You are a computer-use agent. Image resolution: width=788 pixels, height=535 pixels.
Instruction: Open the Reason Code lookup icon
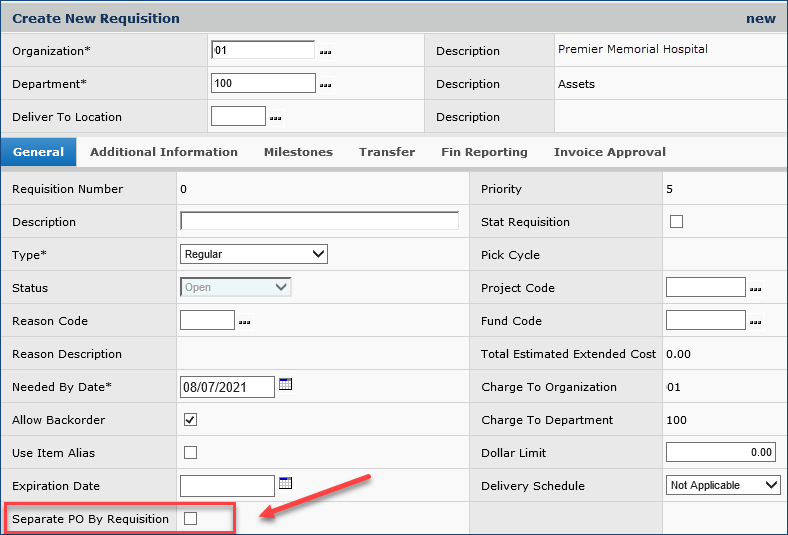(x=244, y=322)
